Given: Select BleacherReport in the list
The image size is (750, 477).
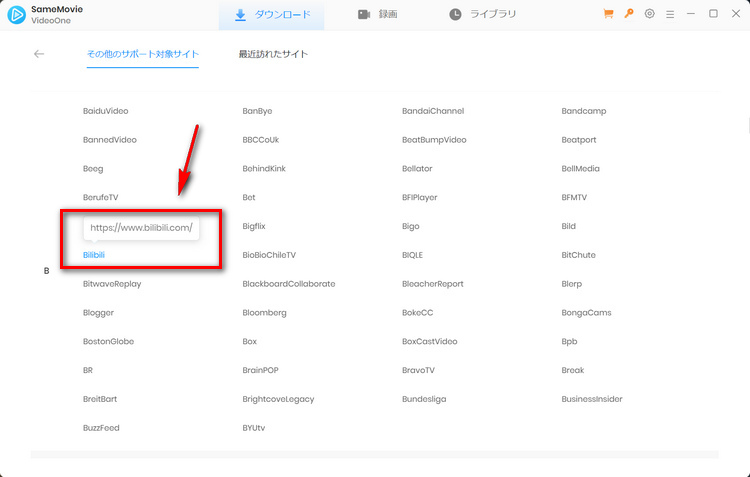Looking at the screenshot, I should (x=432, y=284).
